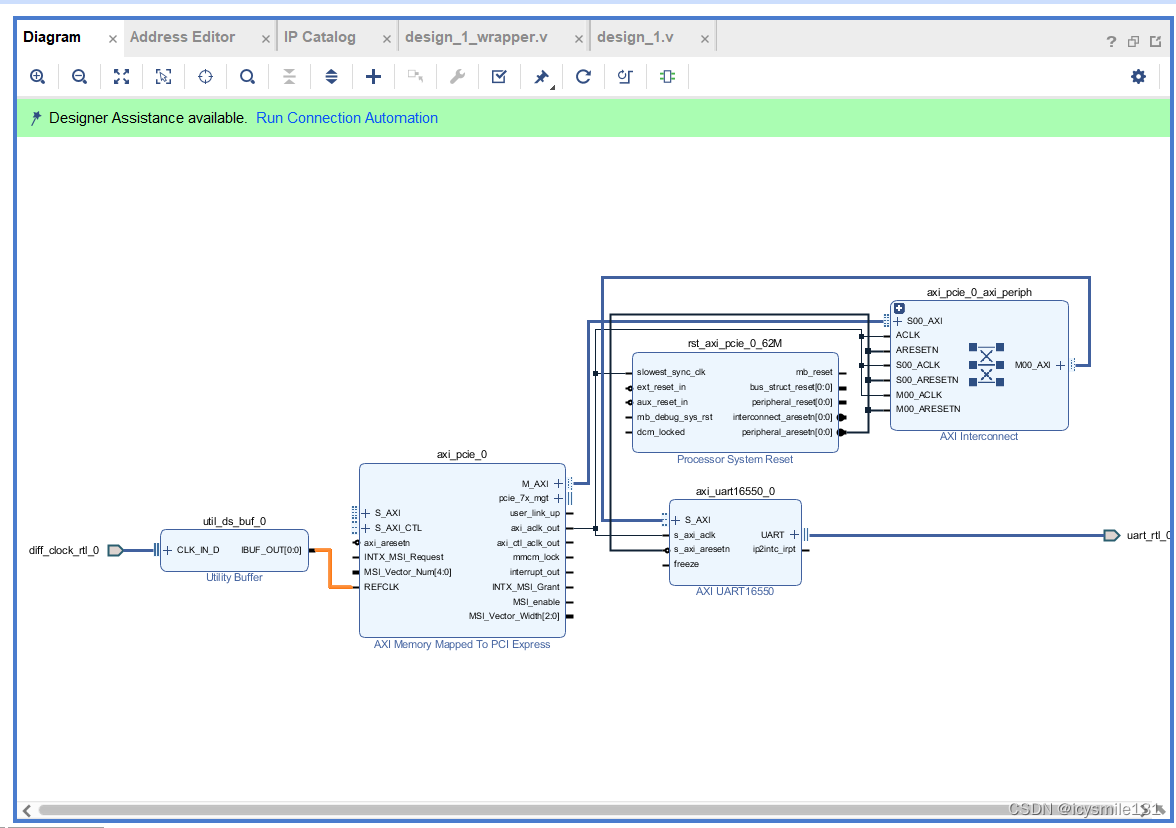The height and width of the screenshot is (828, 1176).
Task: Click Run Connection Automation
Action: 347,117
